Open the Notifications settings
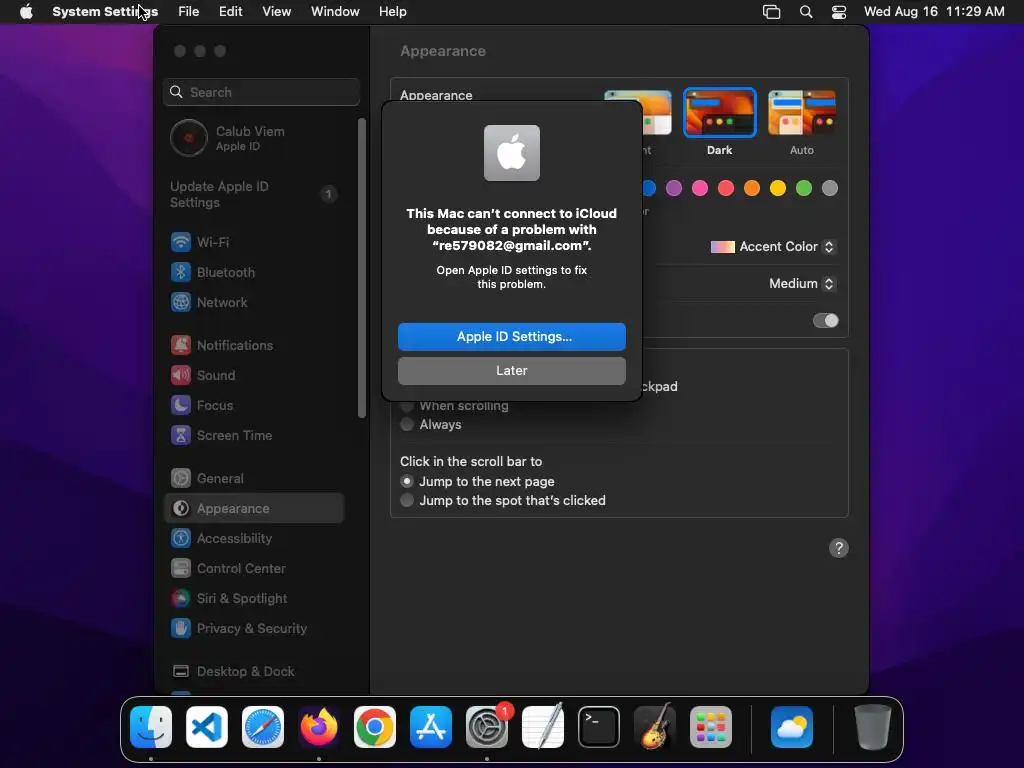Viewport: 1024px width, 768px height. pos(254,345)
